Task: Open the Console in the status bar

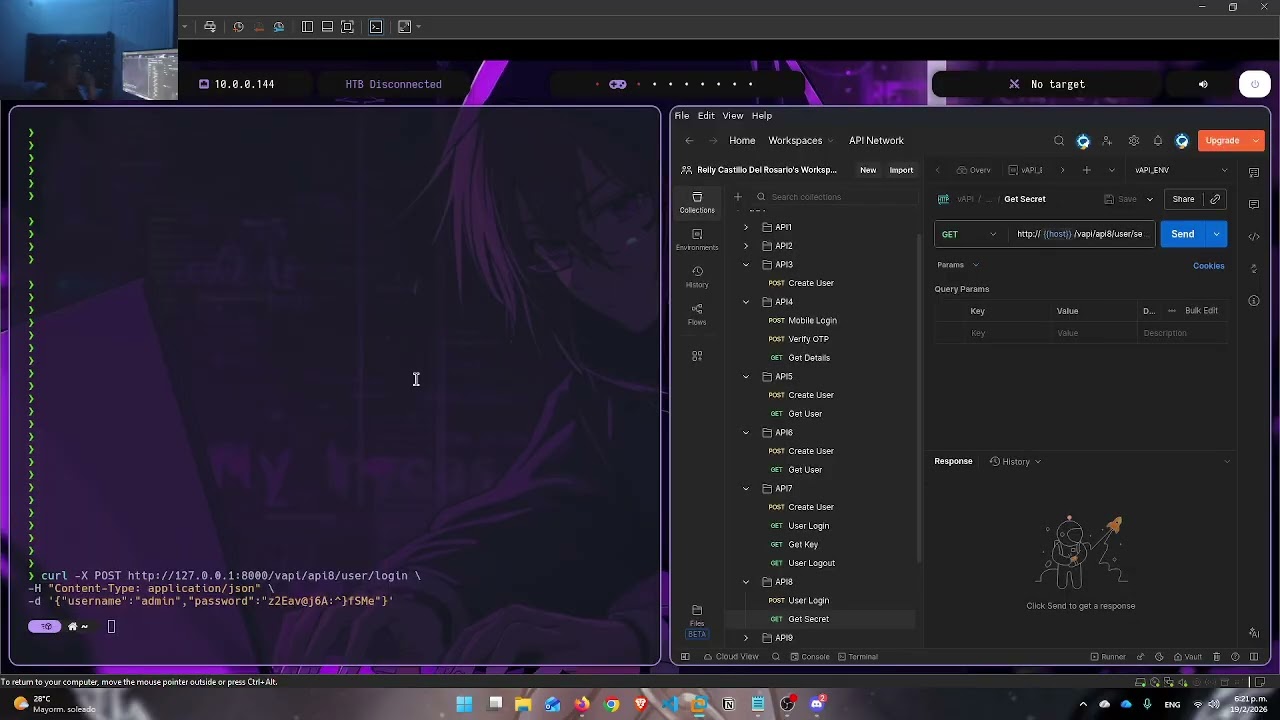Action: click(x=810, y=657)
